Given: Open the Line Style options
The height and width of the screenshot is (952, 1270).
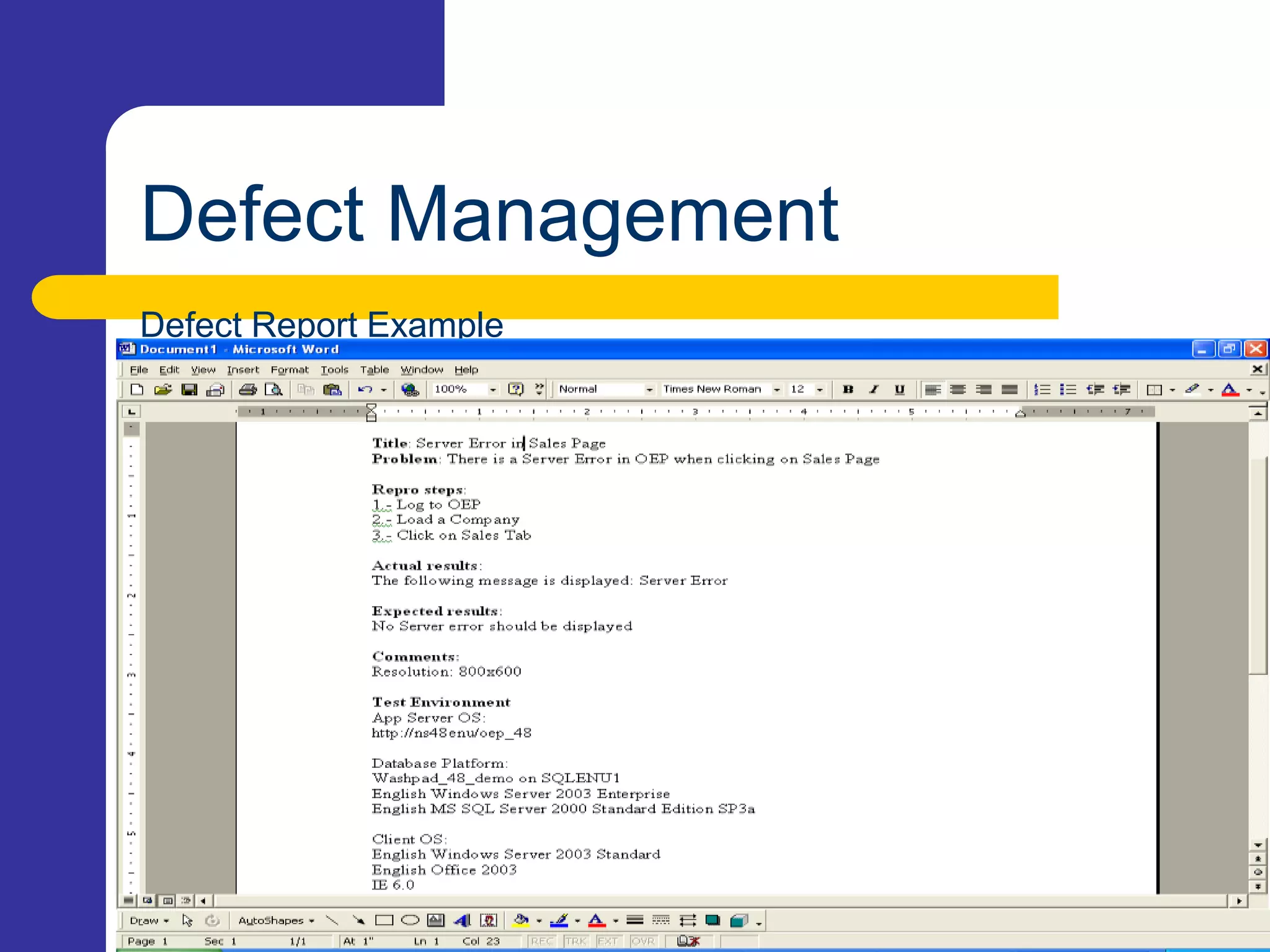Looking at the screenshot, I should 635,920.
